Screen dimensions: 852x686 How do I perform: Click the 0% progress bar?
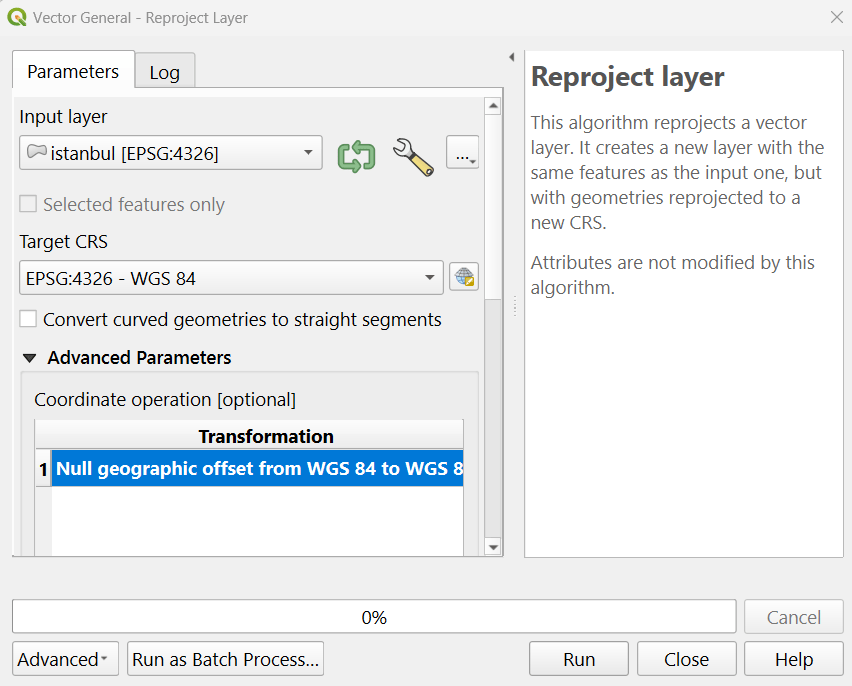pyautogui.click(x=374, y=617)
